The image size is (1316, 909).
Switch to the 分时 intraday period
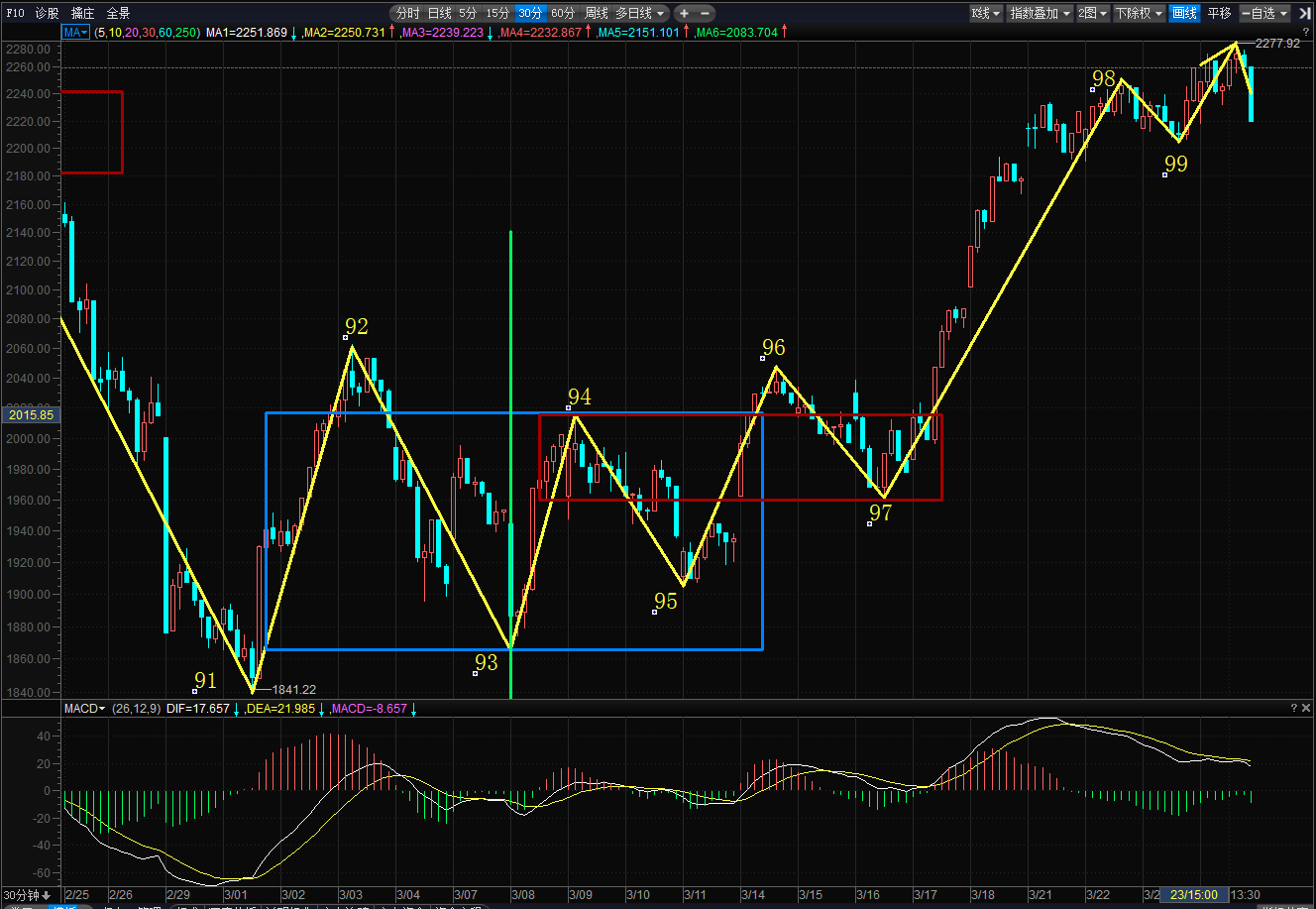(407, 13)
